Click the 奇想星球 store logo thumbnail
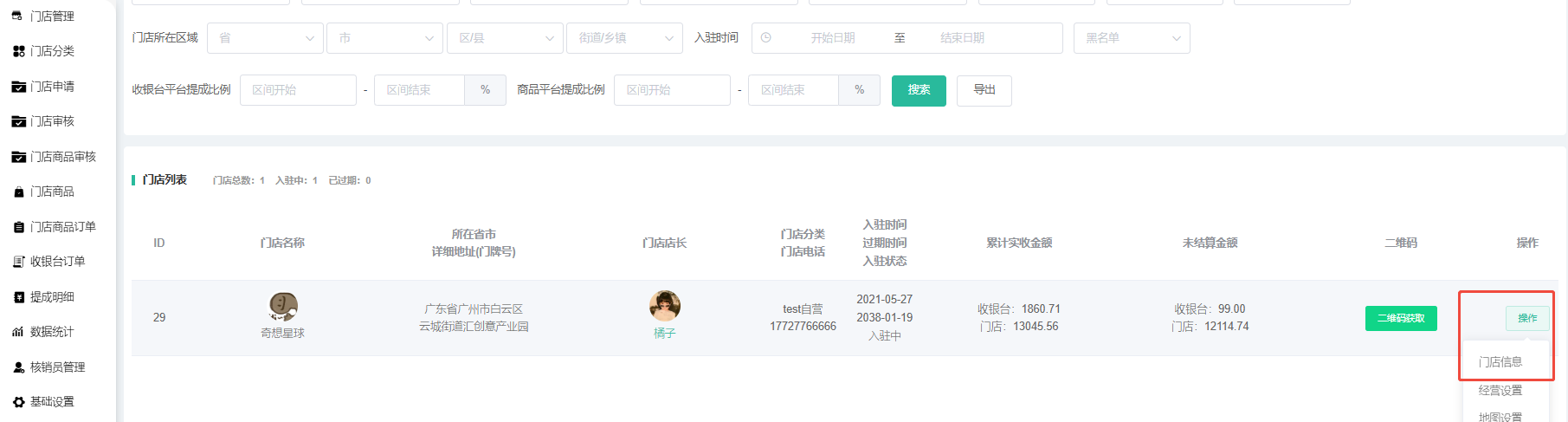Image resolution: width=1568 pixels, height=422 pixels. 283,307
